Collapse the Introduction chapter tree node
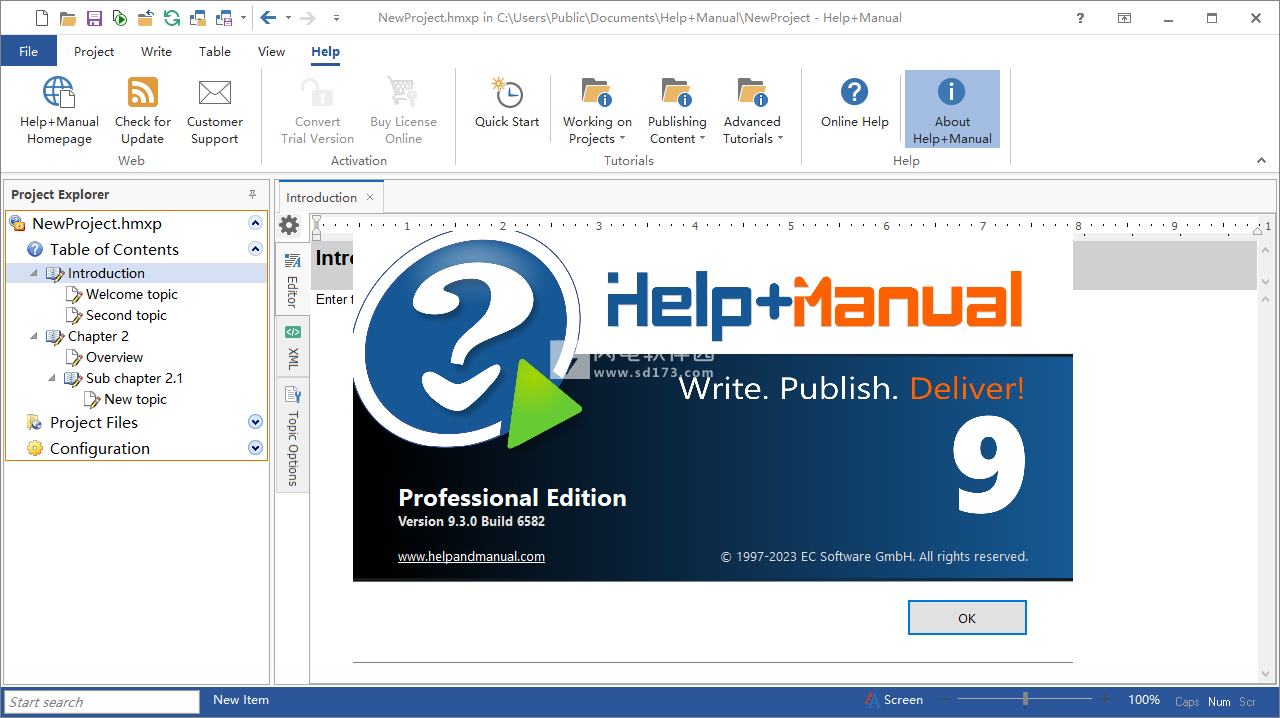1280x718 pixels. pos(34,273)
